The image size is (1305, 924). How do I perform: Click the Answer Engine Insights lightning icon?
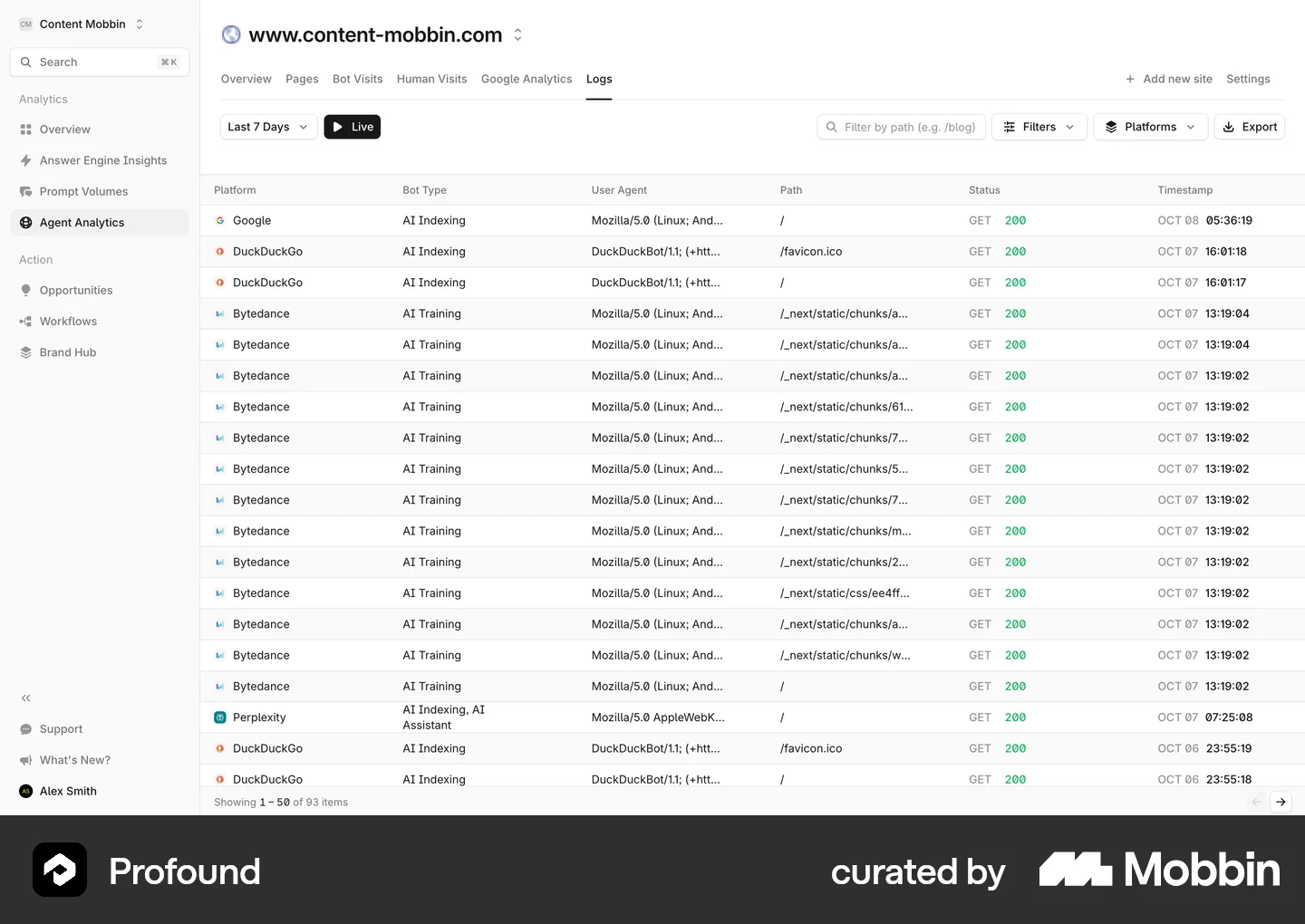pyautogui.click(x=26, y=160)
